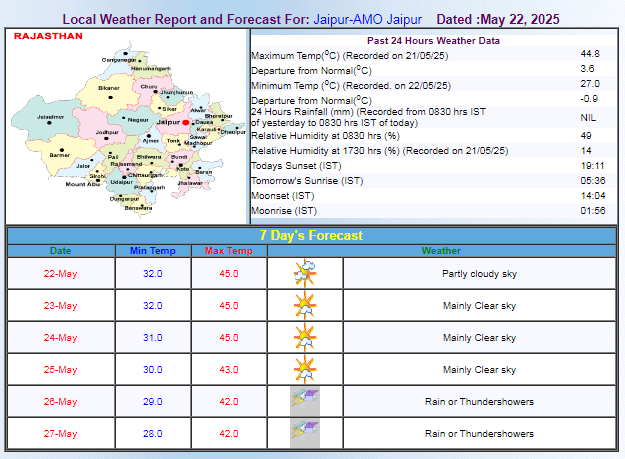Select the 26-May date cell
The image size is (625, 459).
[61, 402]
